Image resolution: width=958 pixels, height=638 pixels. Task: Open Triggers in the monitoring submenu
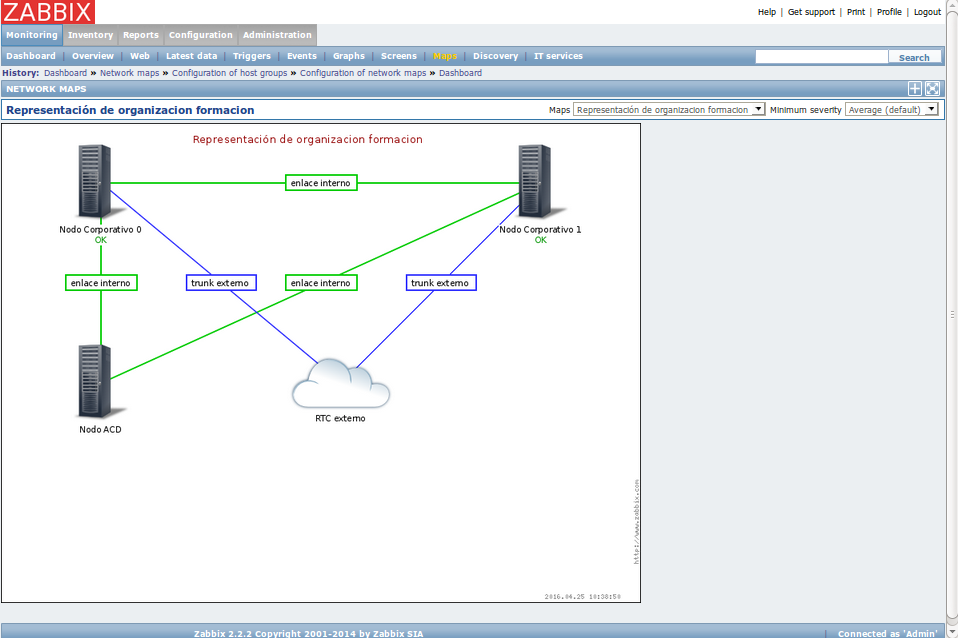coord(252,56)
